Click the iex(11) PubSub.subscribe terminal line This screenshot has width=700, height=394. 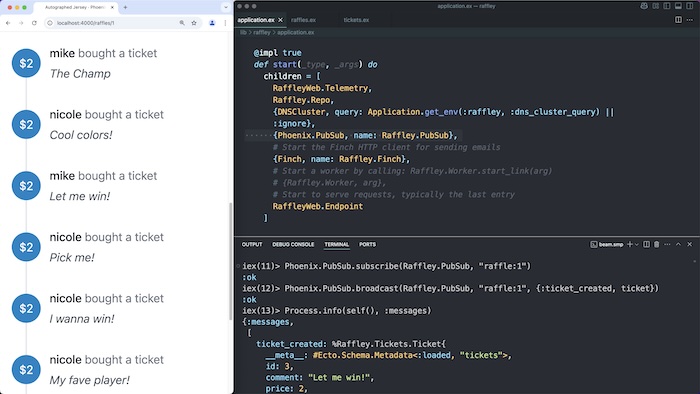[387, 266]
